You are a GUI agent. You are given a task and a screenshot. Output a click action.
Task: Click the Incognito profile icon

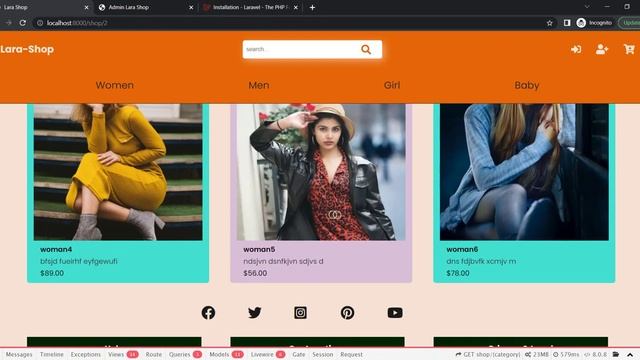pos(581,23)
